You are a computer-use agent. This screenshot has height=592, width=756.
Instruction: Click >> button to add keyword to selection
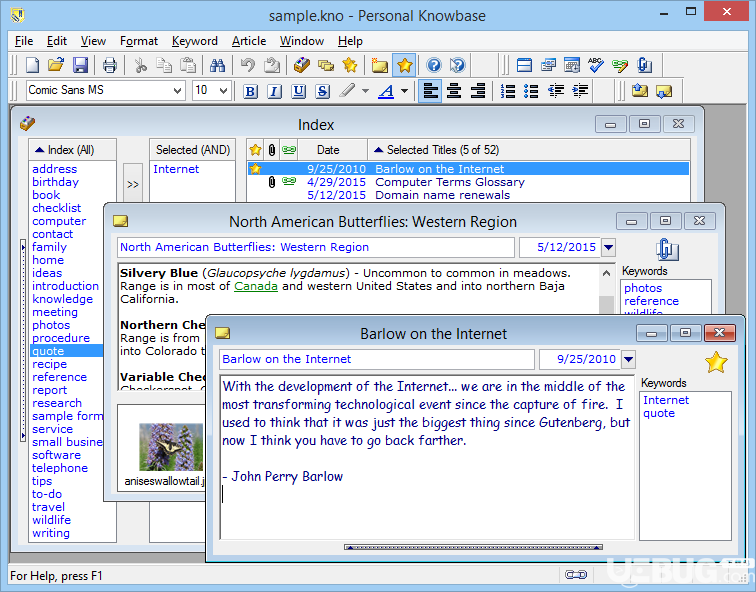click(x=133, y=184)
